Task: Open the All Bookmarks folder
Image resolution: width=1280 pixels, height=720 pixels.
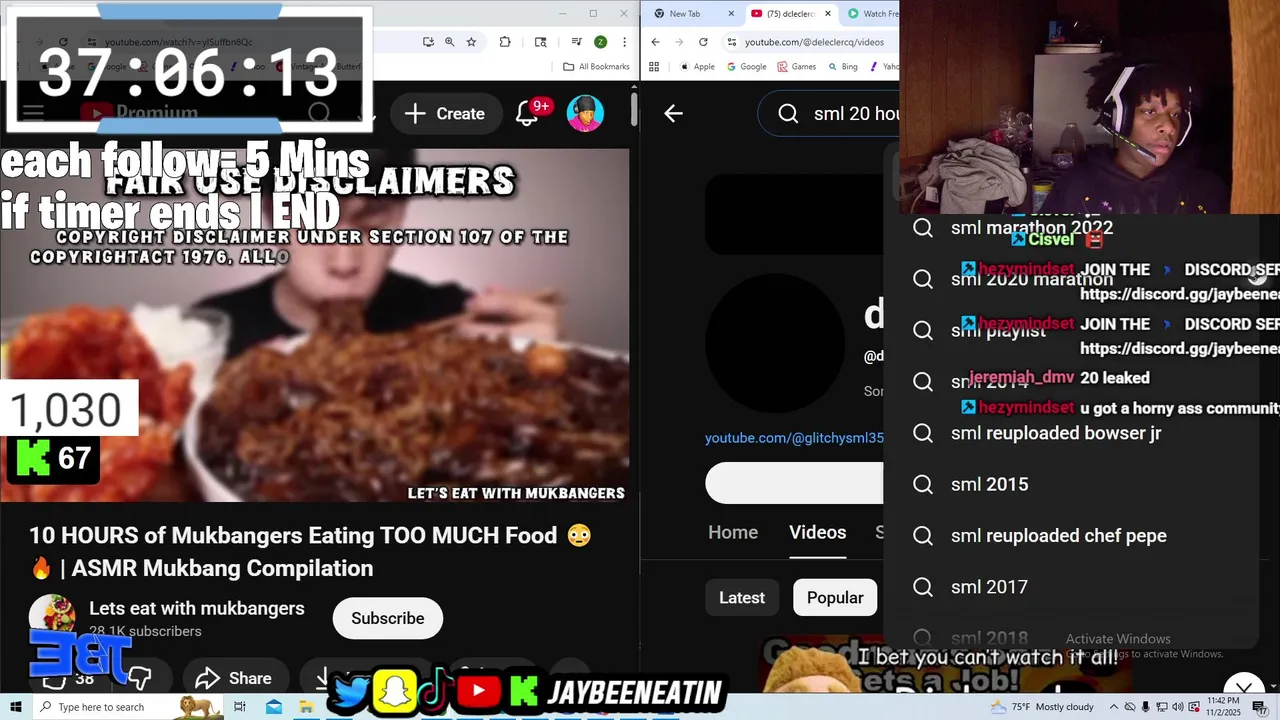Action: pos(596,67)
